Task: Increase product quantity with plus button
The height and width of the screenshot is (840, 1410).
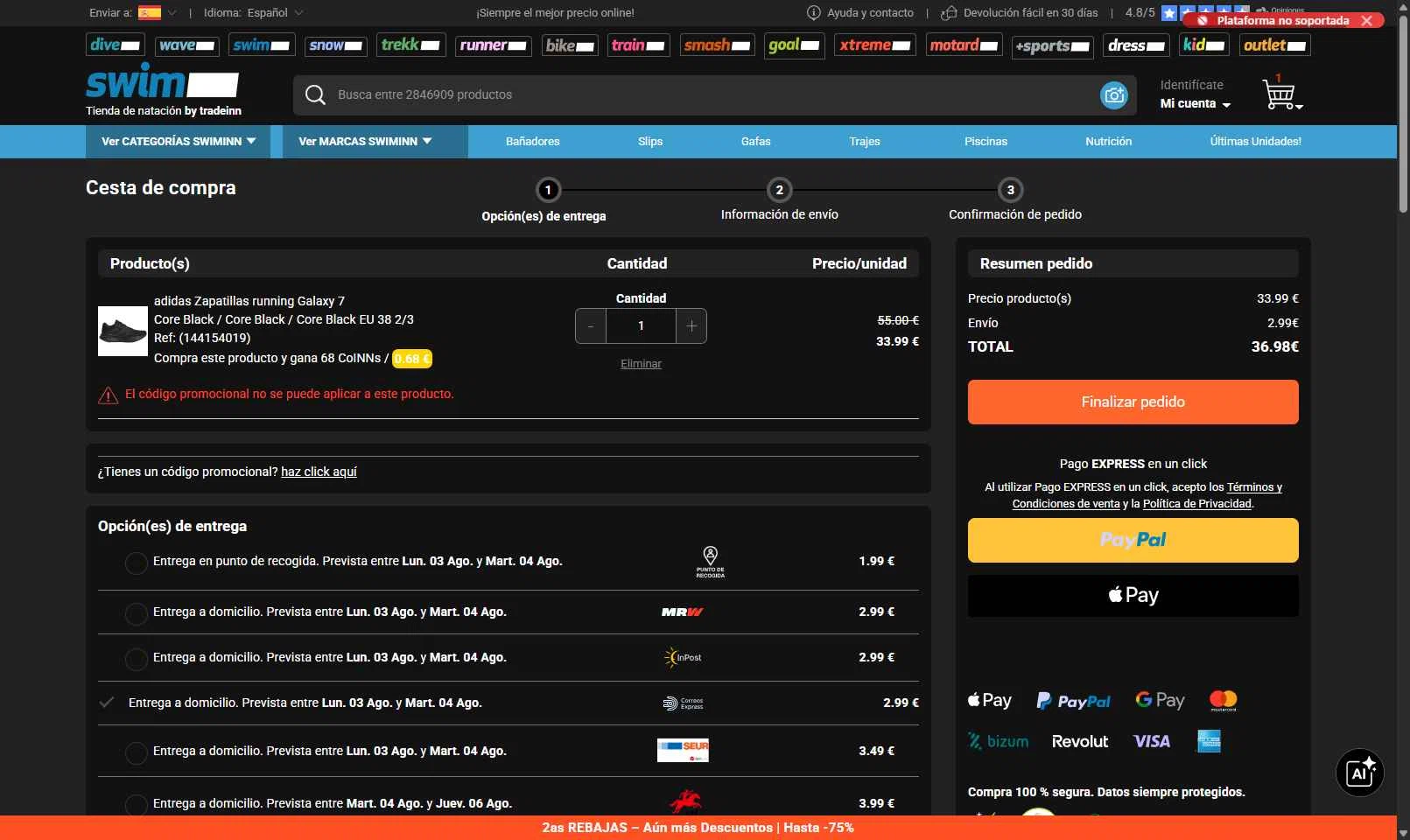Action: pyautogui.click(x=691, y=326)
